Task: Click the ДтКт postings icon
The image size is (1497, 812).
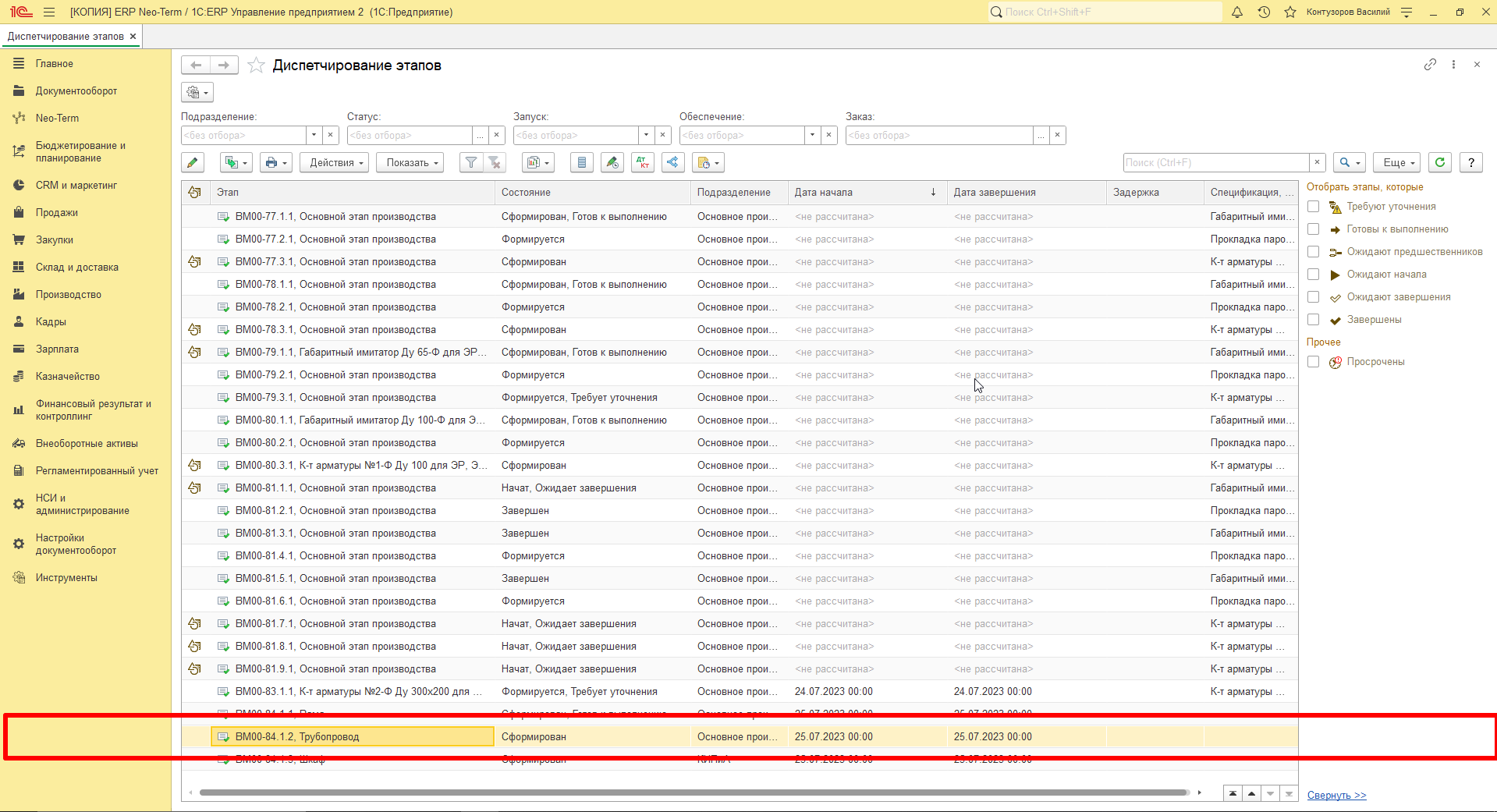Action: [643, 162]
